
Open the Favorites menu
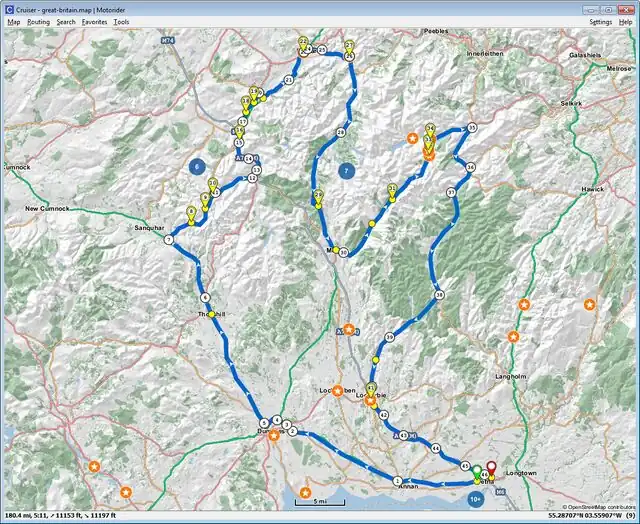[x=94, y=21]
